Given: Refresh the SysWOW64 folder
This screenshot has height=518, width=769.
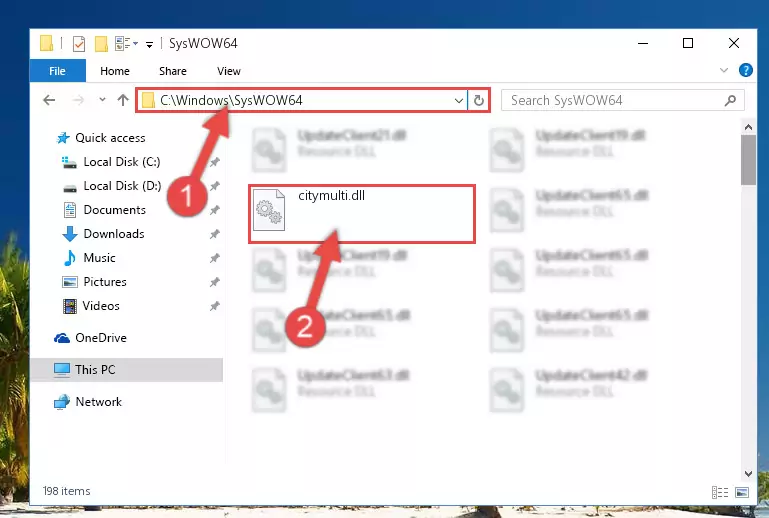Looking at the screenshot, I should tap(479, 101).
